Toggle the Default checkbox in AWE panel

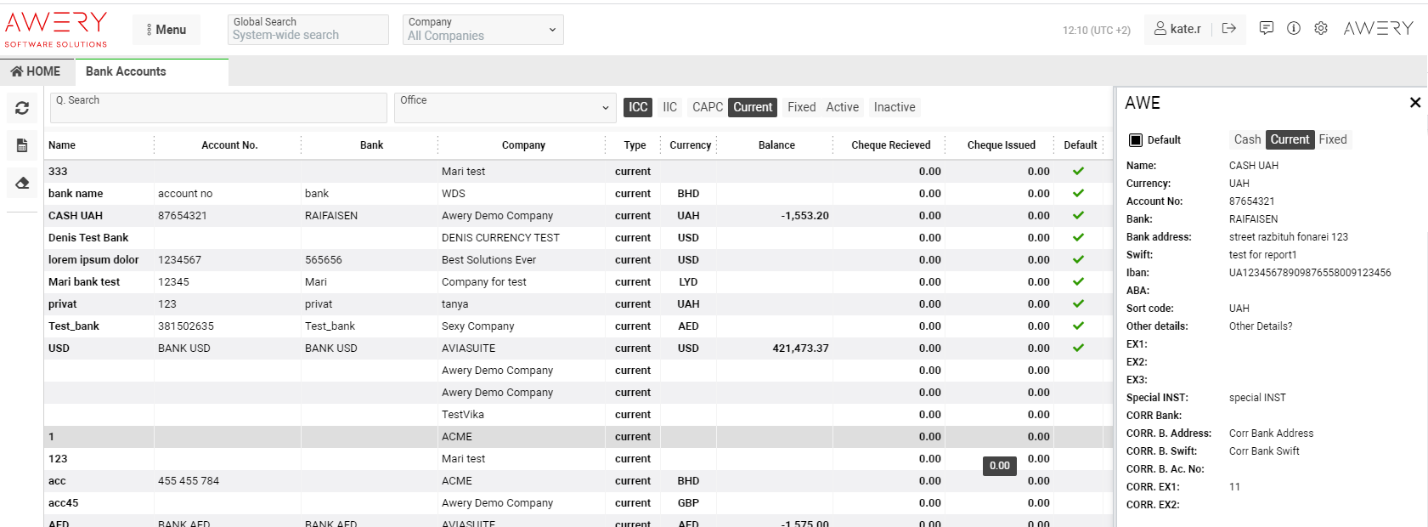click(1135, 140)
